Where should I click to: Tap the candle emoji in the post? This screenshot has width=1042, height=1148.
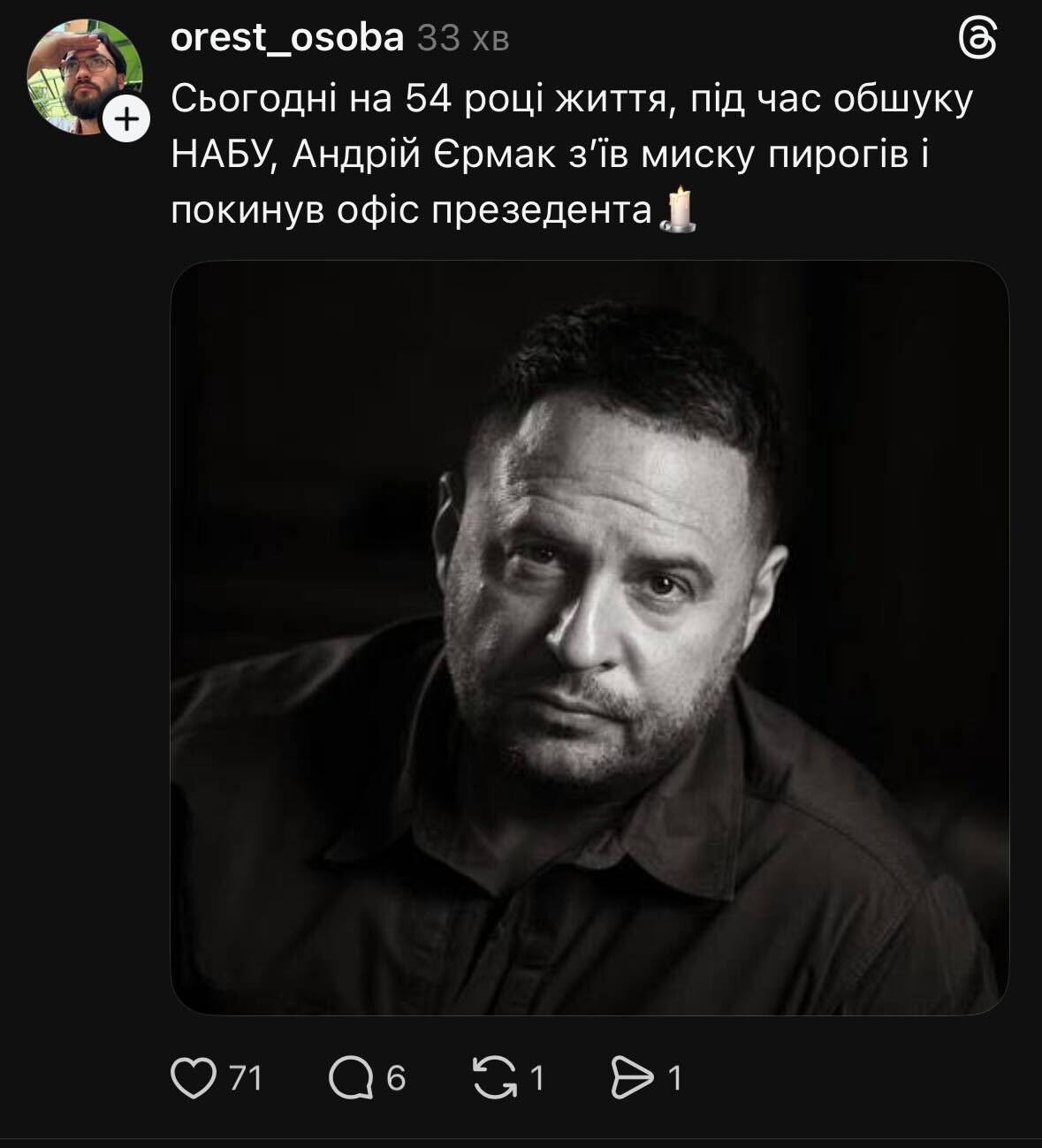point(679,209)
